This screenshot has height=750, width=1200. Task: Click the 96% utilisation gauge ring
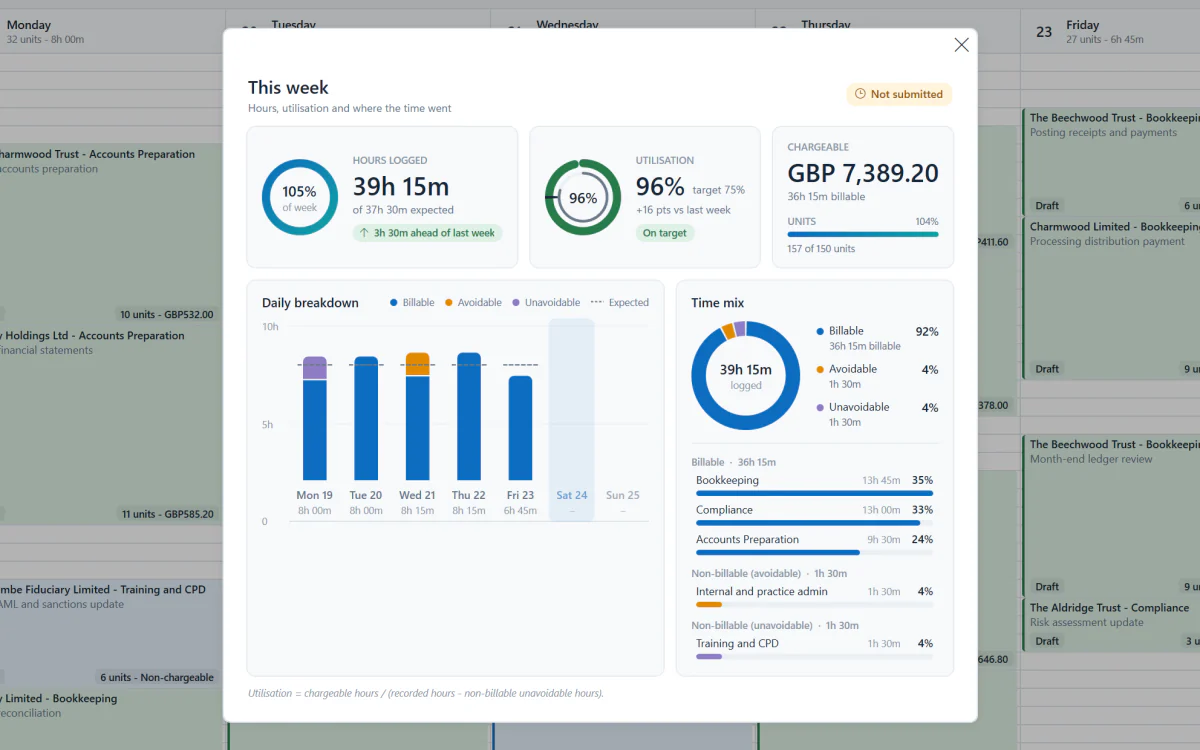click(582, 198)
